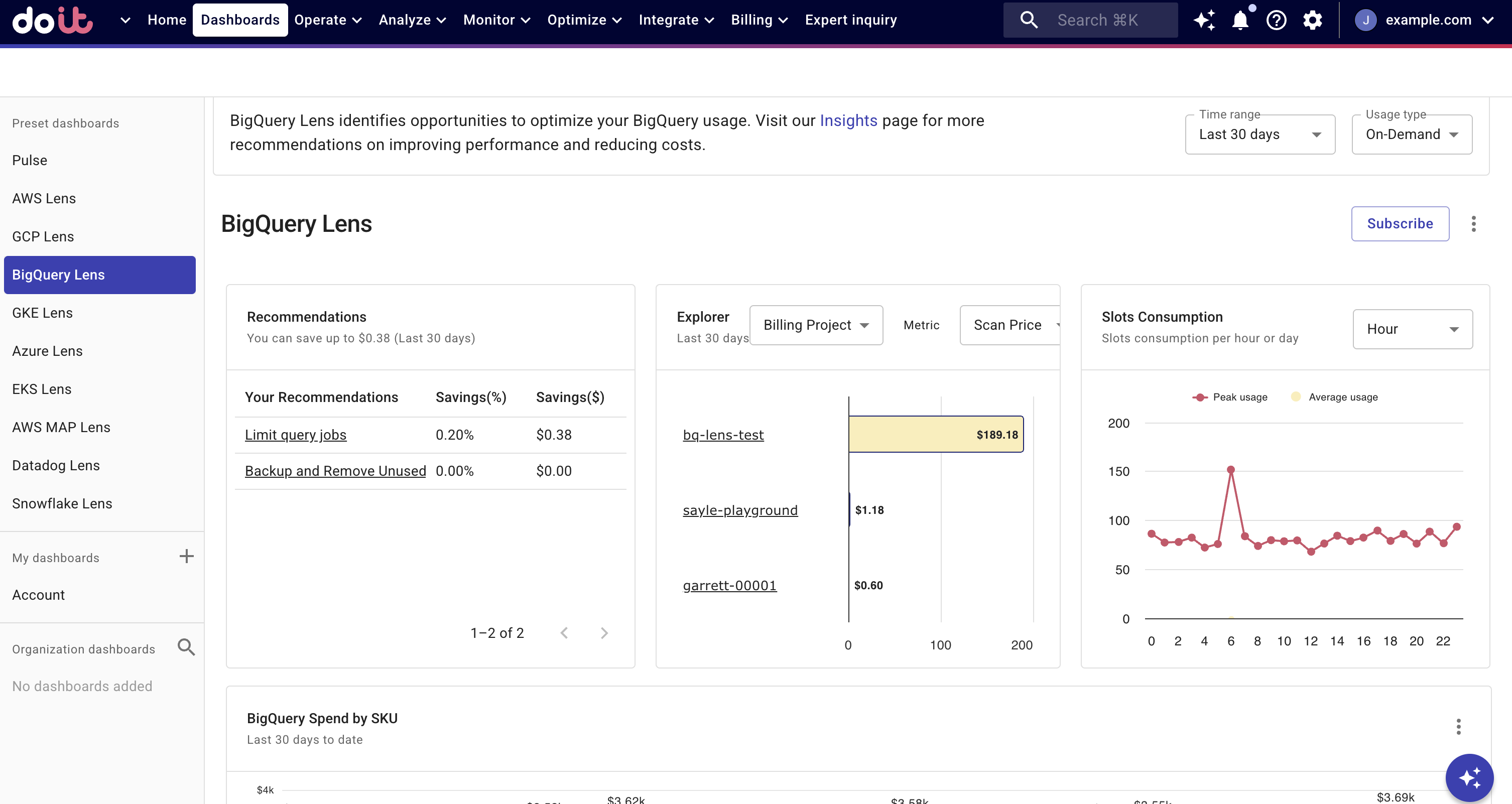The height and width of the screenshot is (804, 1512).
Task: Open BigQuery Lens more options menu
Action: (1473, 224)
